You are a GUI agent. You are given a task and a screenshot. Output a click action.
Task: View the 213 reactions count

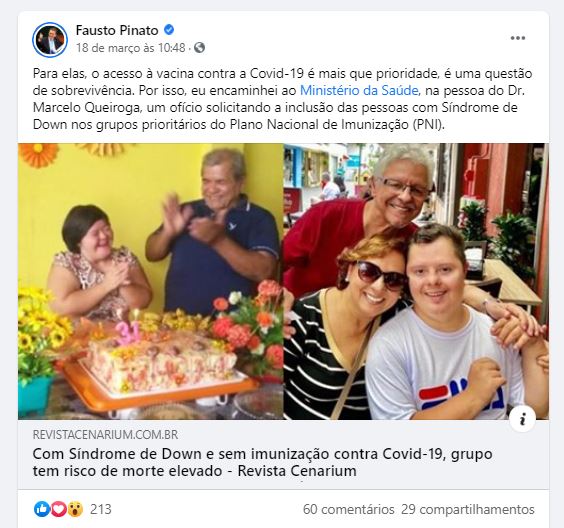[101, 509]
